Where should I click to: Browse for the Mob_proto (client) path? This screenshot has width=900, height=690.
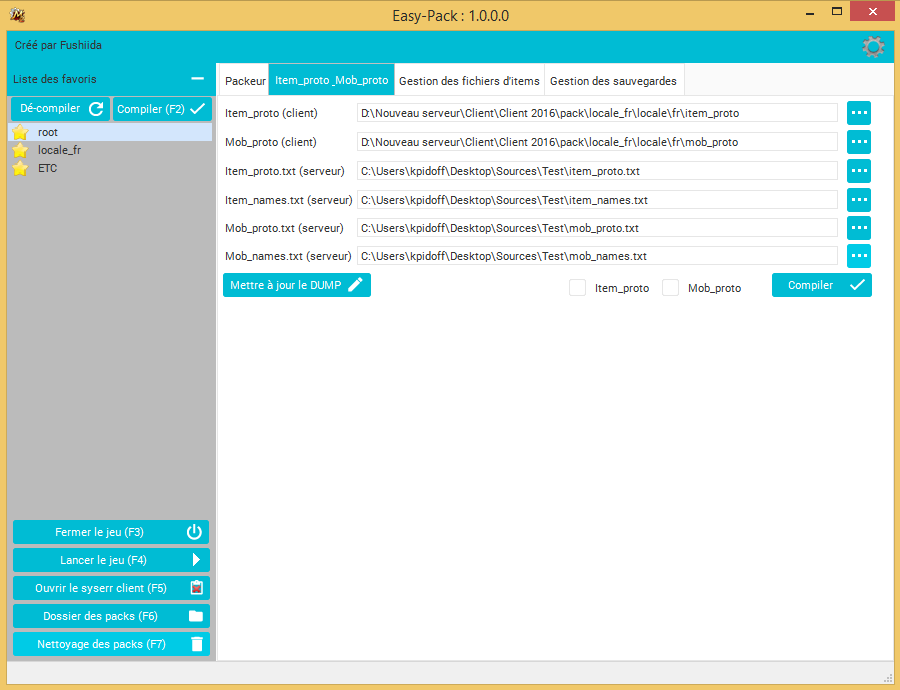point(859,142)
